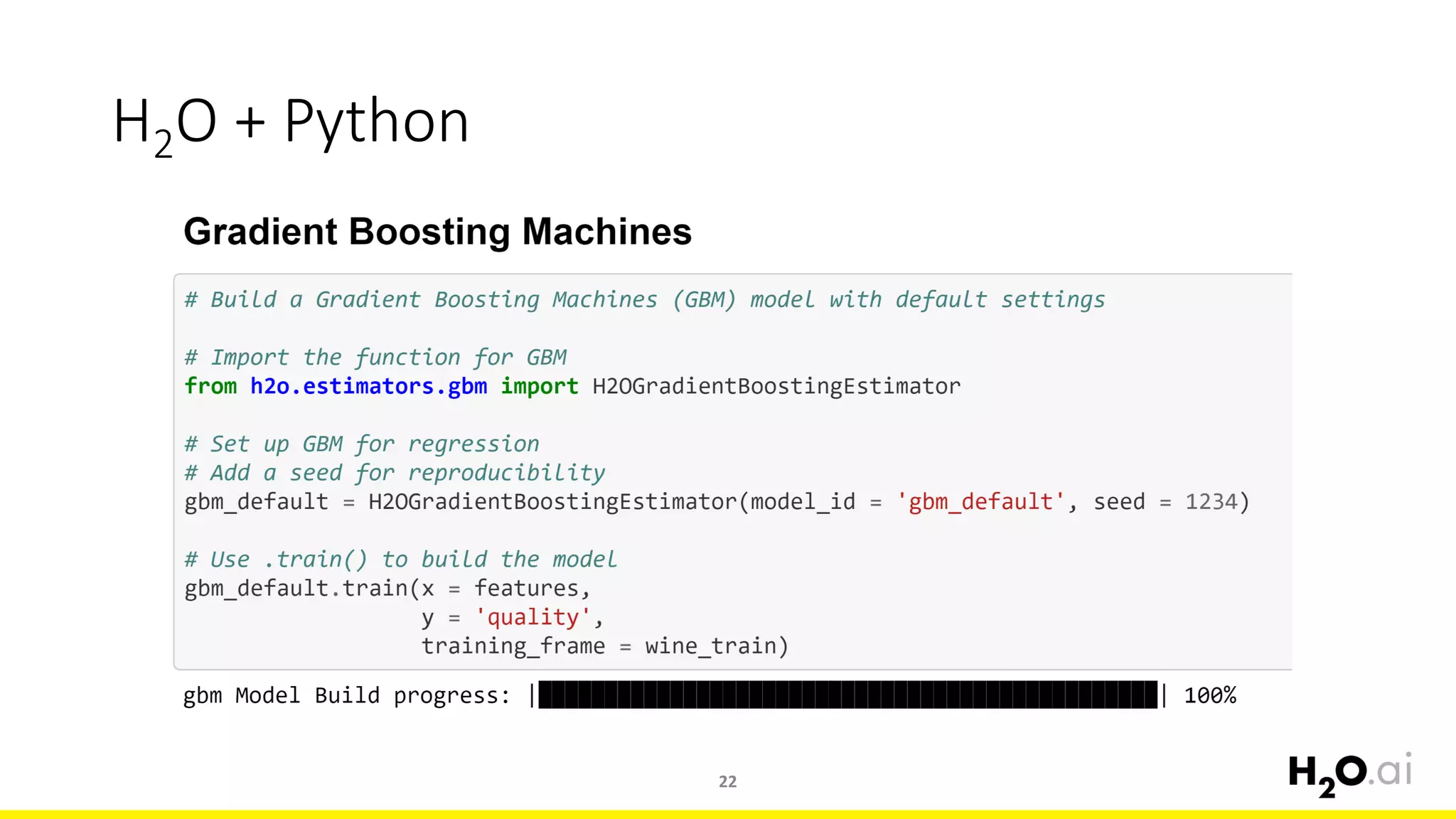Select 'h2o.estimators.gbm' module name
The height and width of the screenshot is (819, 1456).
368,386
